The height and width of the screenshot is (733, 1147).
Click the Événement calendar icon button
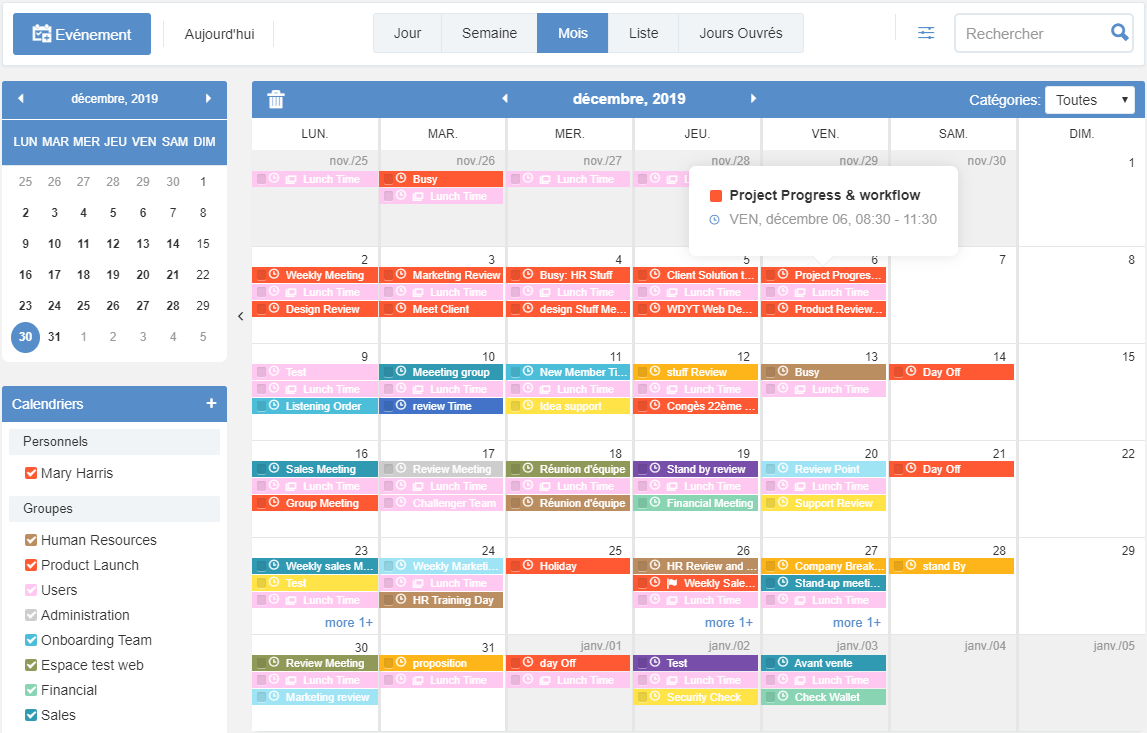click(x=41, y=32)
